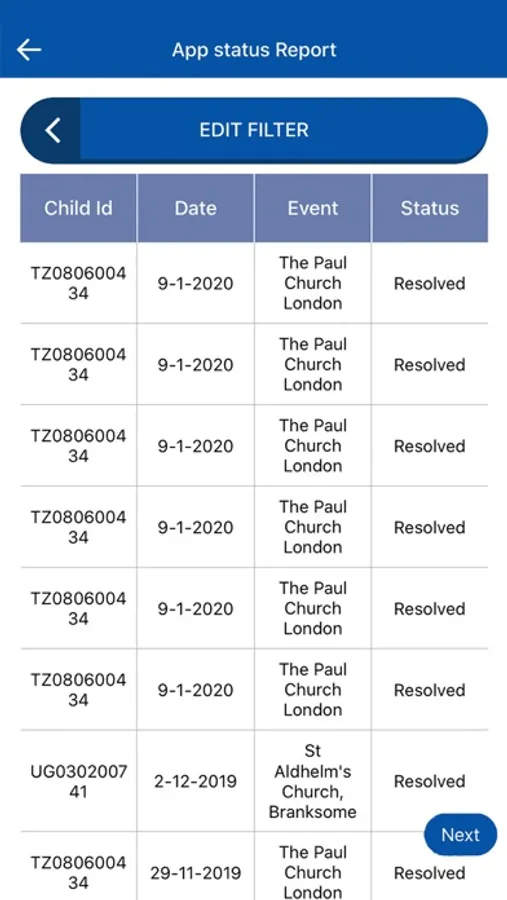Tap last row The Paul Church London event
This screenshot has width=507, height=900.
tap(313, 872)
